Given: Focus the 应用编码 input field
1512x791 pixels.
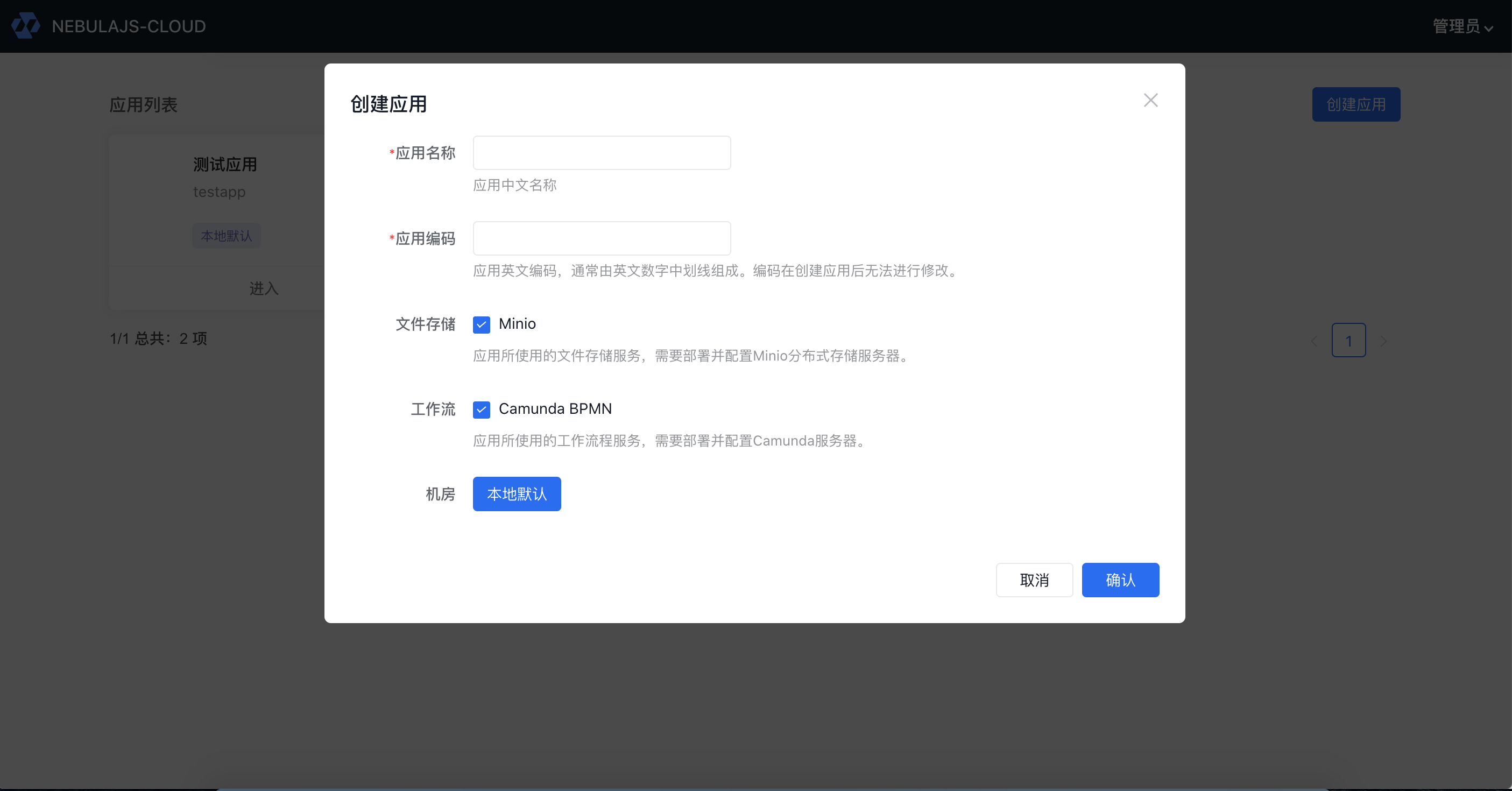Looking at the screenshot, I should click(601, 238).
